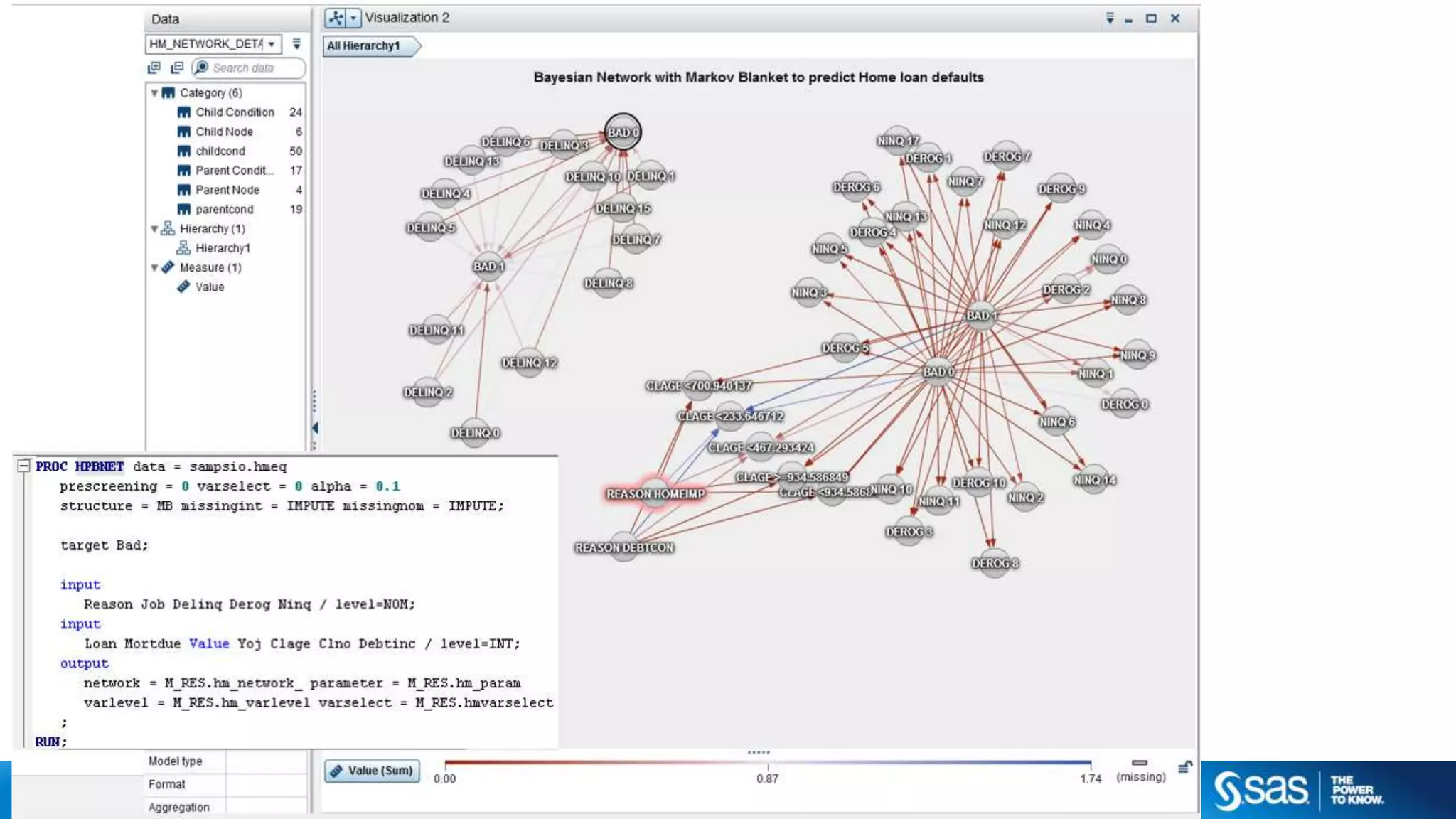Expand all data items icon
Viewport: 1456px width, 819px height.
[x=154, y=68]
